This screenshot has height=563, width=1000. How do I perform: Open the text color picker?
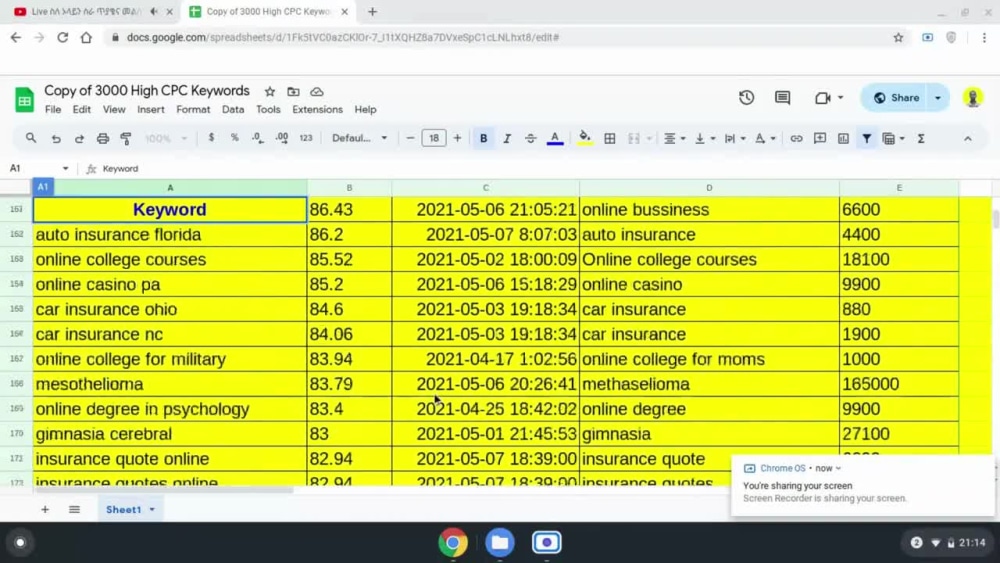555,138
